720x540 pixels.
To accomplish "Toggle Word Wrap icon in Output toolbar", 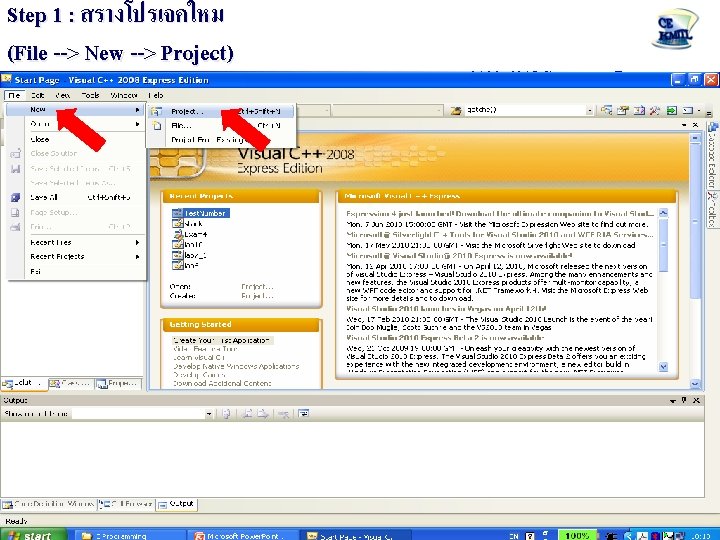I will point(303,414).
